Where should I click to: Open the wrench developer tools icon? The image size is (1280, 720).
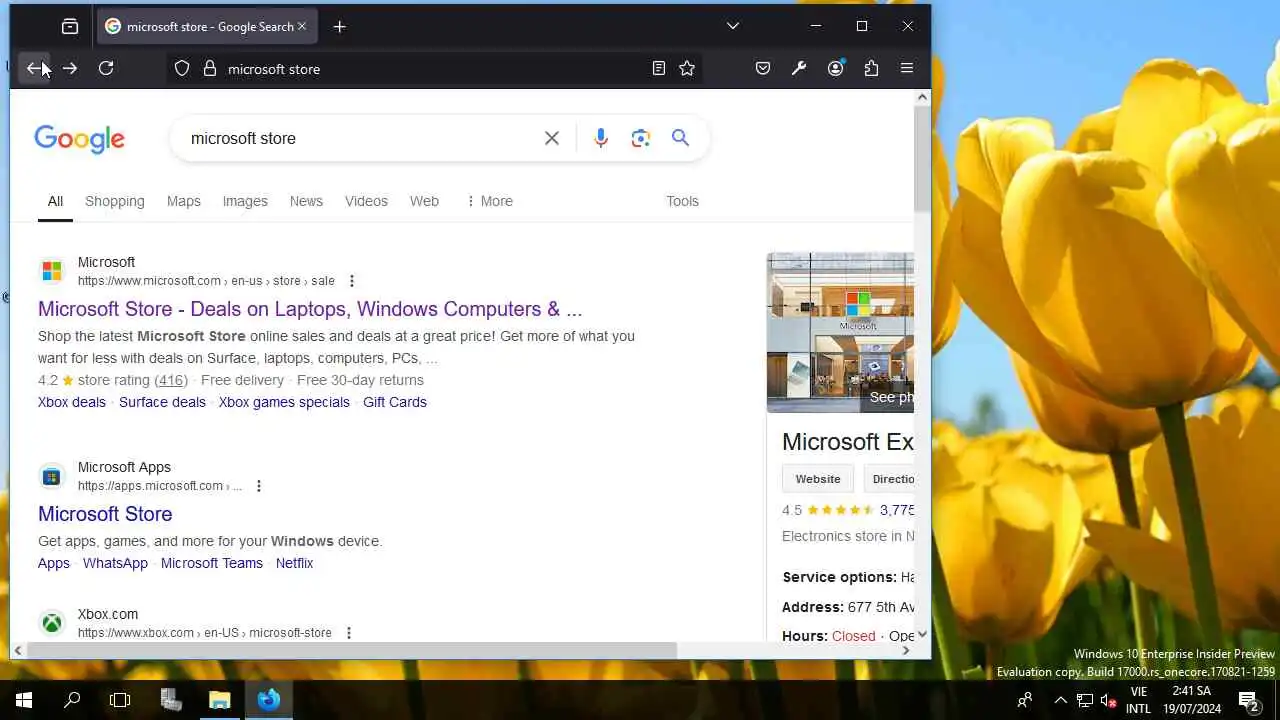pyautogui.click(x=799, y=69)
